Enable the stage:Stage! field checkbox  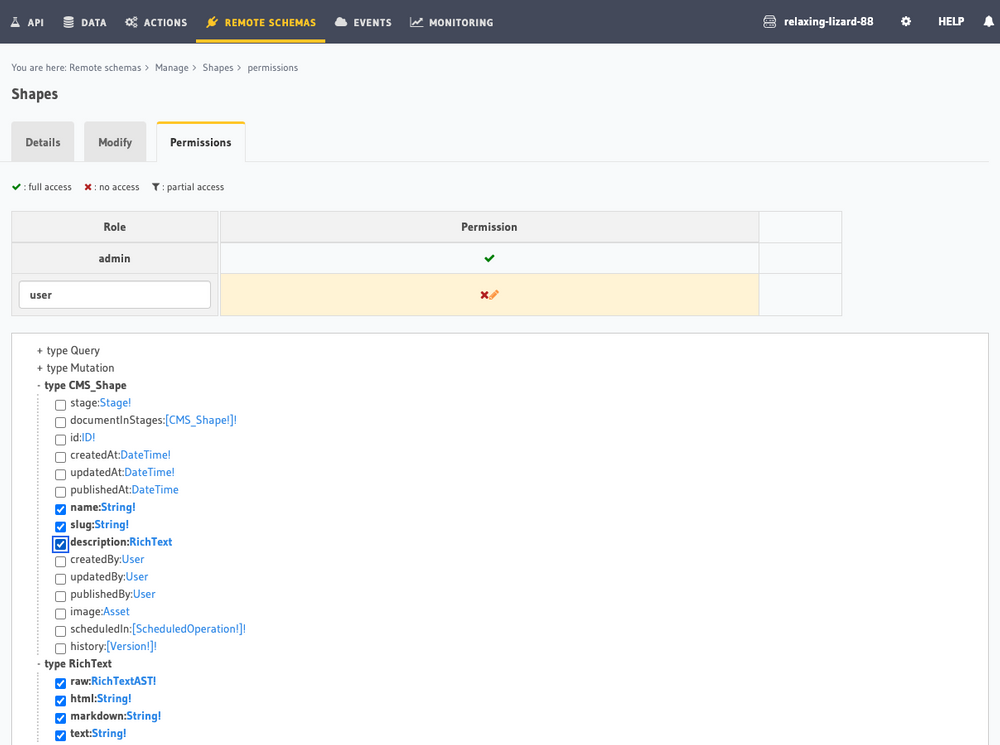[x=60, y=404]
